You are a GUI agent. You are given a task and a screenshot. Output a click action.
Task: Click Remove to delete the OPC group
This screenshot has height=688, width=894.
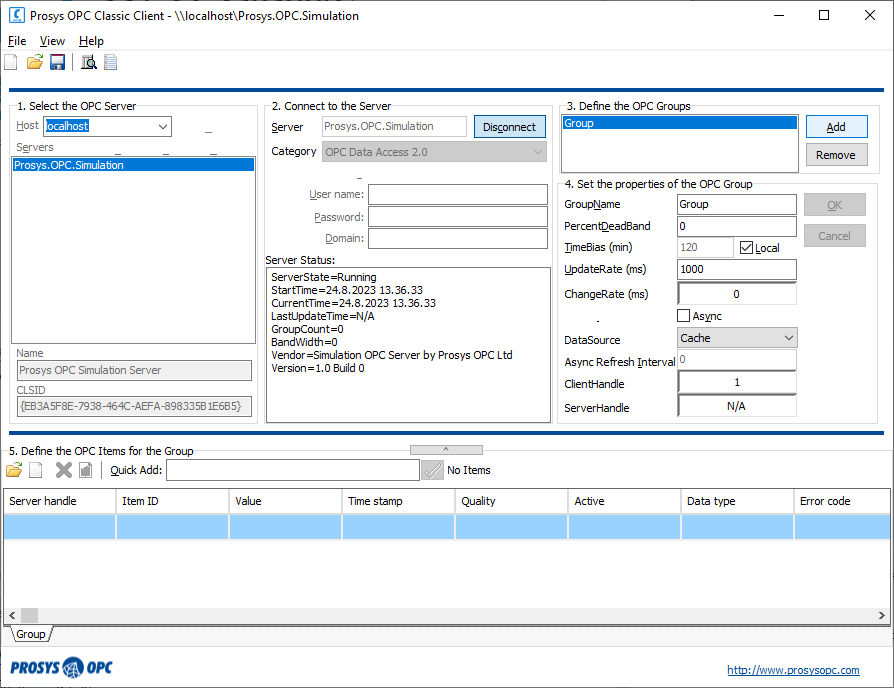pos(836,155)
